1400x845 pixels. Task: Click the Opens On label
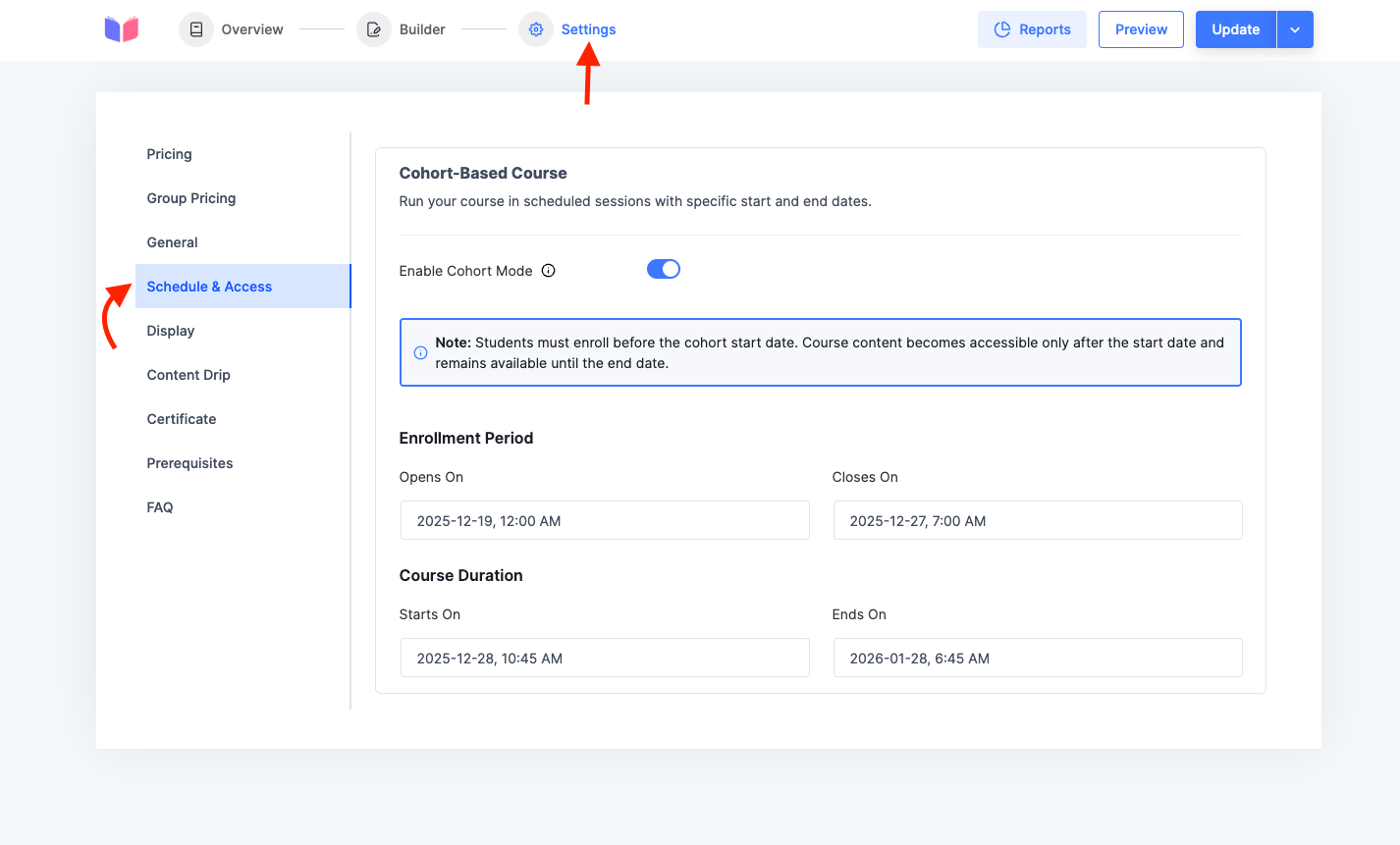click(431, 477)
